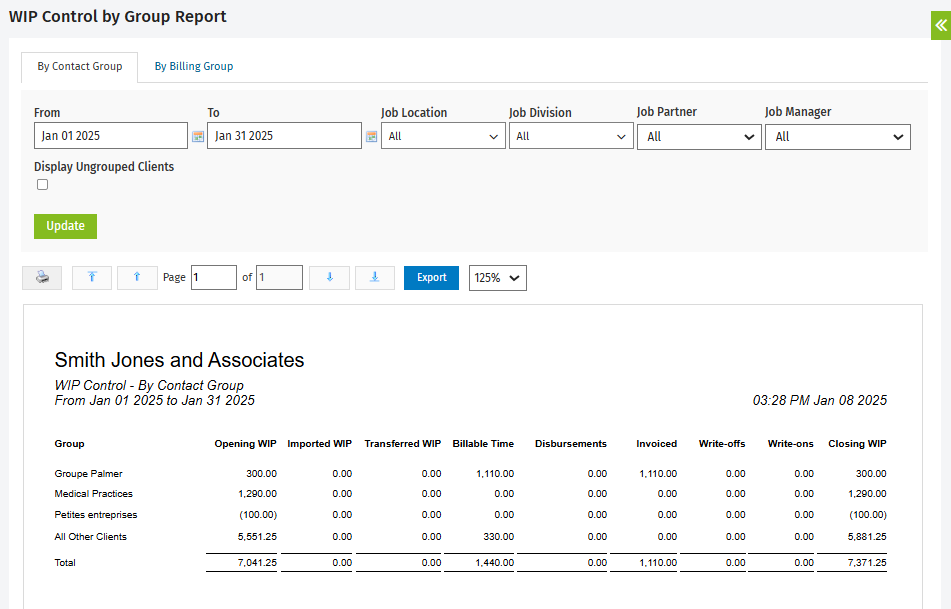Click the Write-offs column header
The width and height of the screenshot is (951, 609).
(722, 444)
